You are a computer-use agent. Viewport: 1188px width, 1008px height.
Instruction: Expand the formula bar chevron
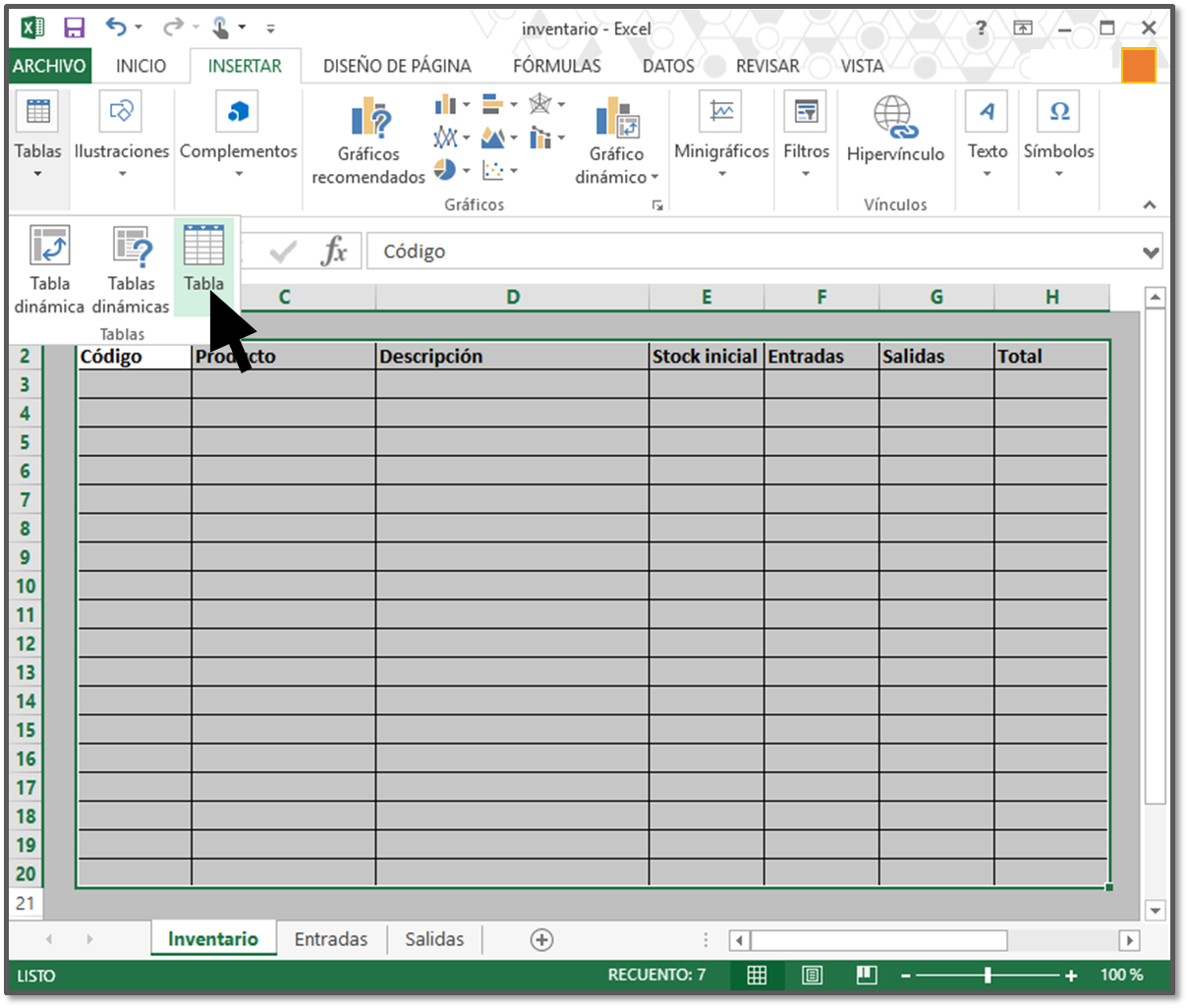[1151, 252]
